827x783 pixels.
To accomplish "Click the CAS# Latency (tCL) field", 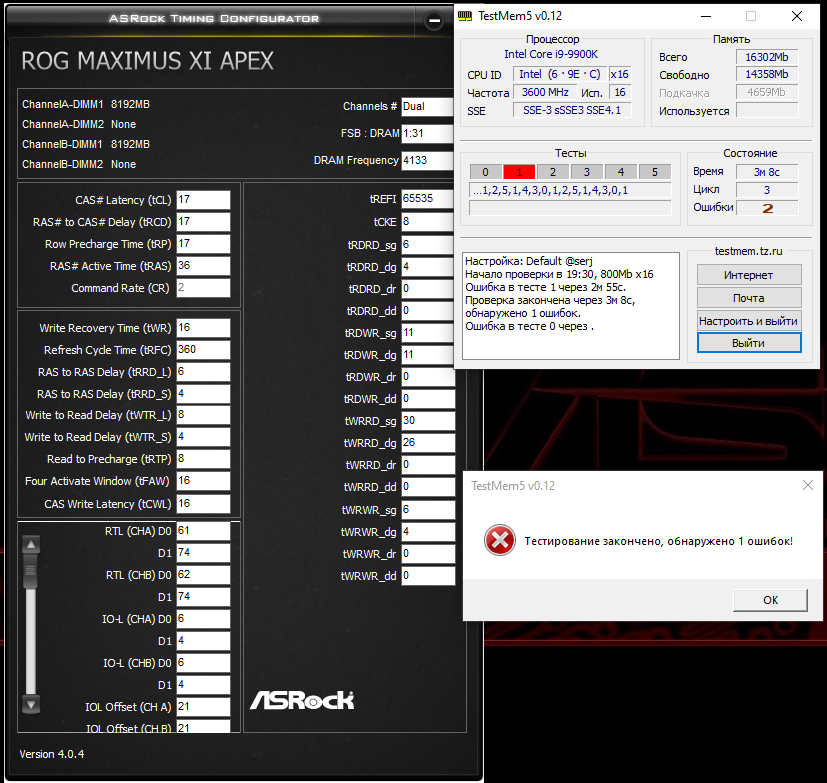I will pos(203,200).
